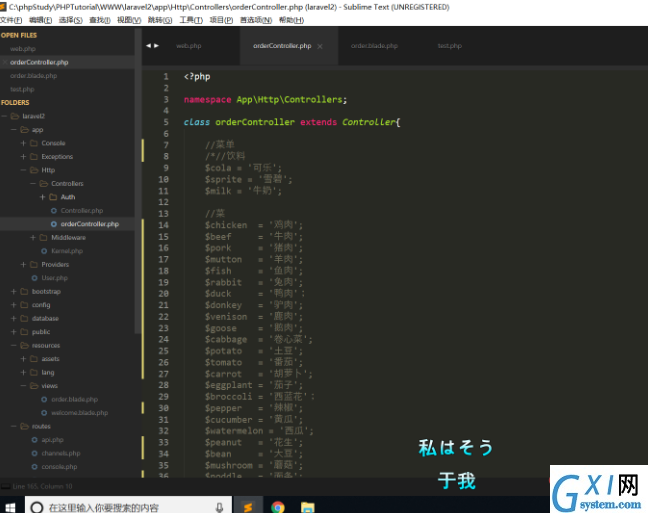Click the left tab navigation arrow
This screenshot has height=513, width=648.
pyautogui.click(x=148, y=45)
